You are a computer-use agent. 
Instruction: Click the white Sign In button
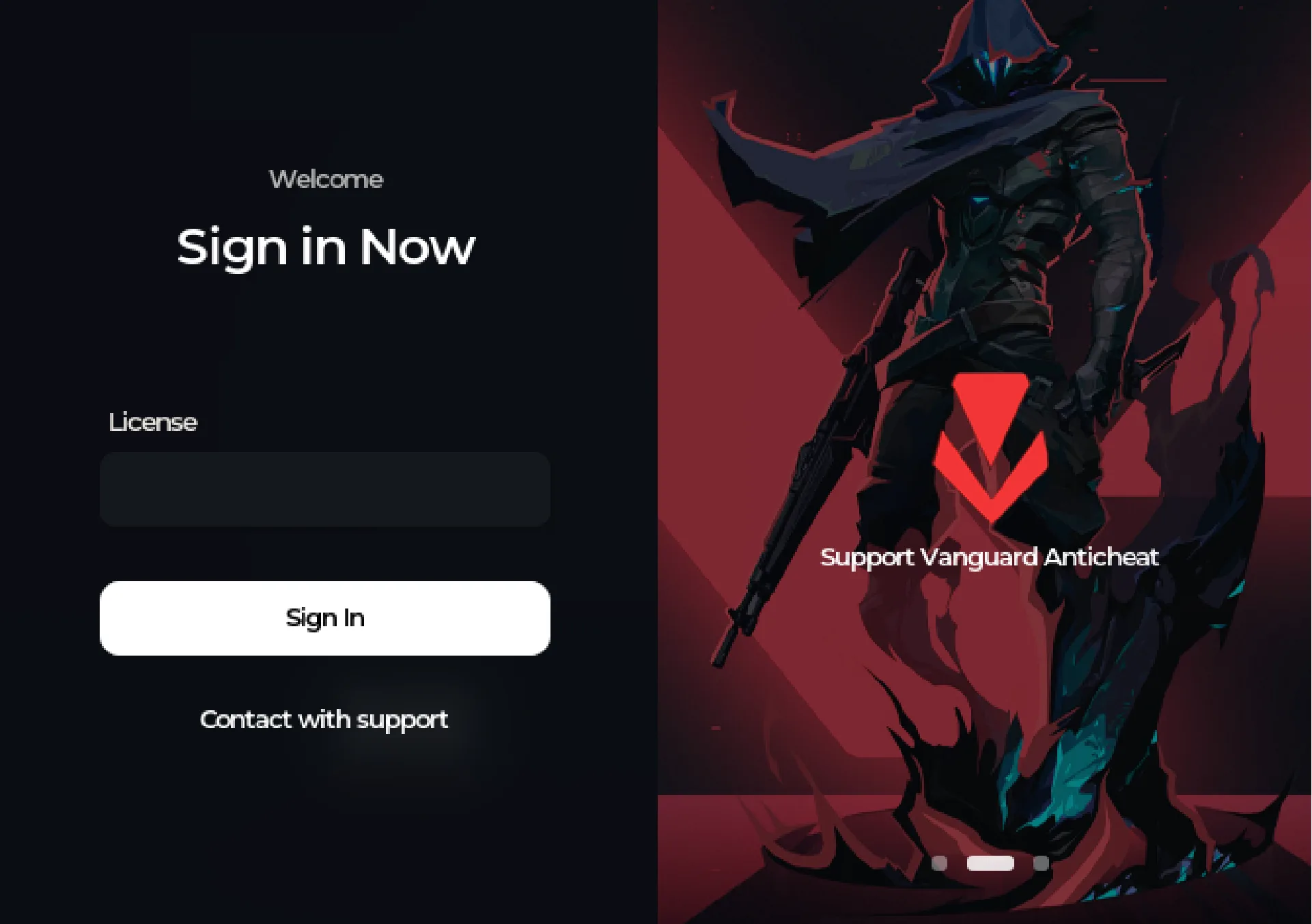tap(325, 618)
